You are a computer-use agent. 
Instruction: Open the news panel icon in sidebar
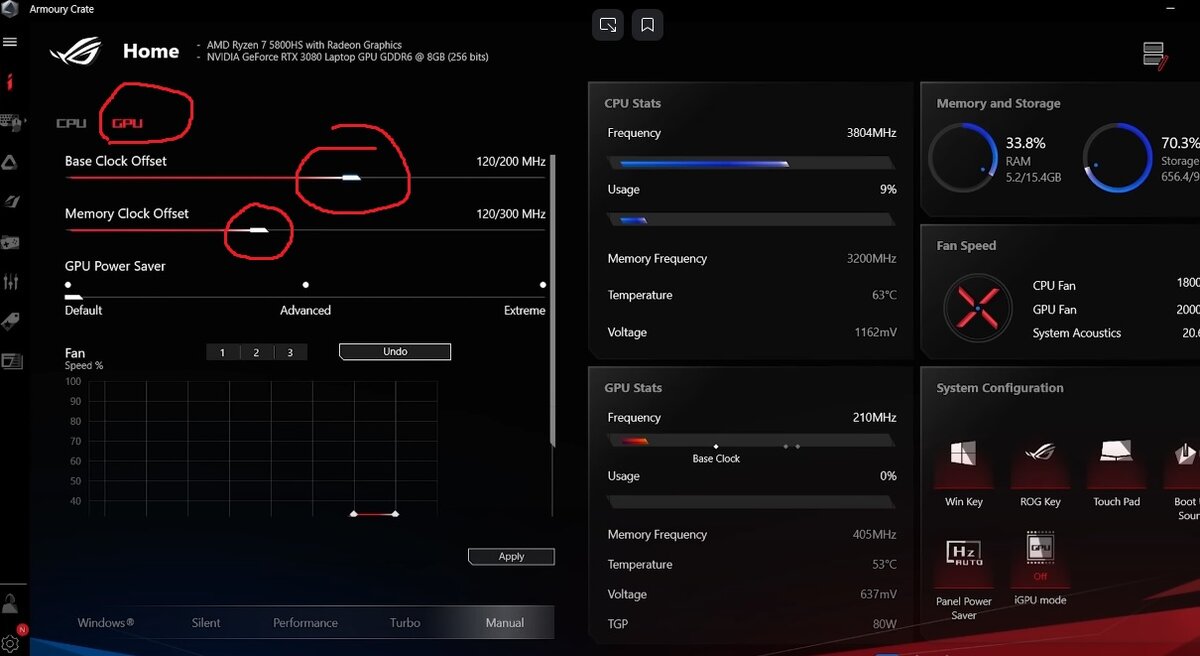(x=13, y=361)
